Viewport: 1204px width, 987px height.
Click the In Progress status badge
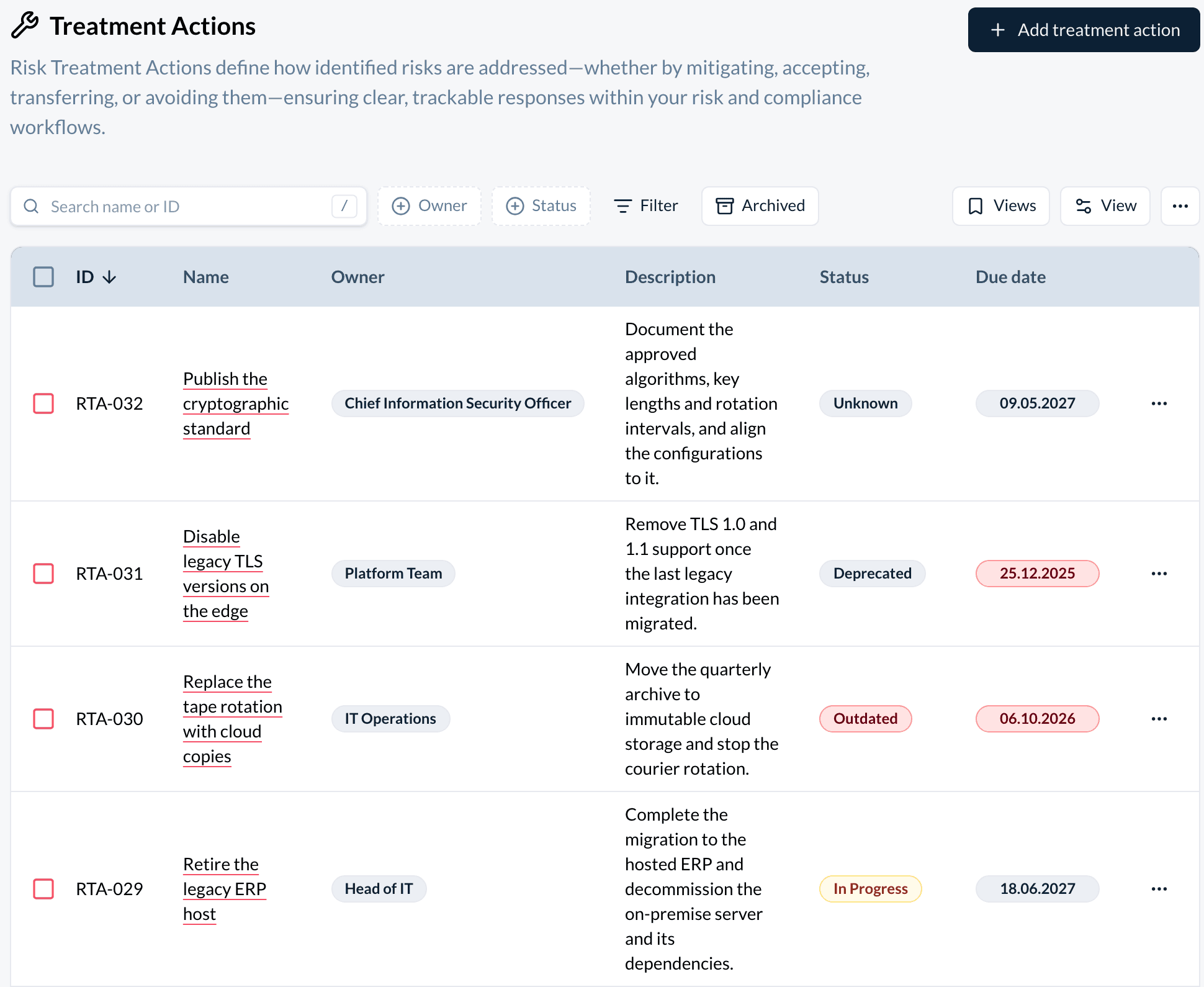click(871, 889)
